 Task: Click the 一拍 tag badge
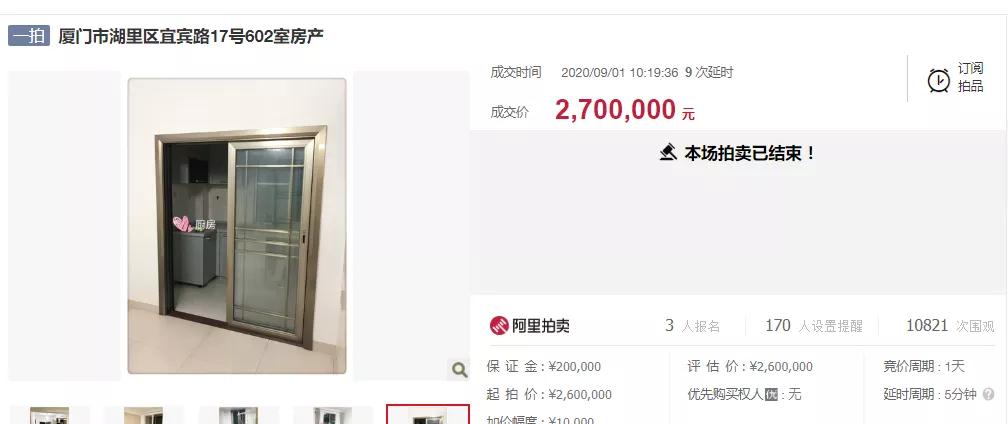pos(29,36)
